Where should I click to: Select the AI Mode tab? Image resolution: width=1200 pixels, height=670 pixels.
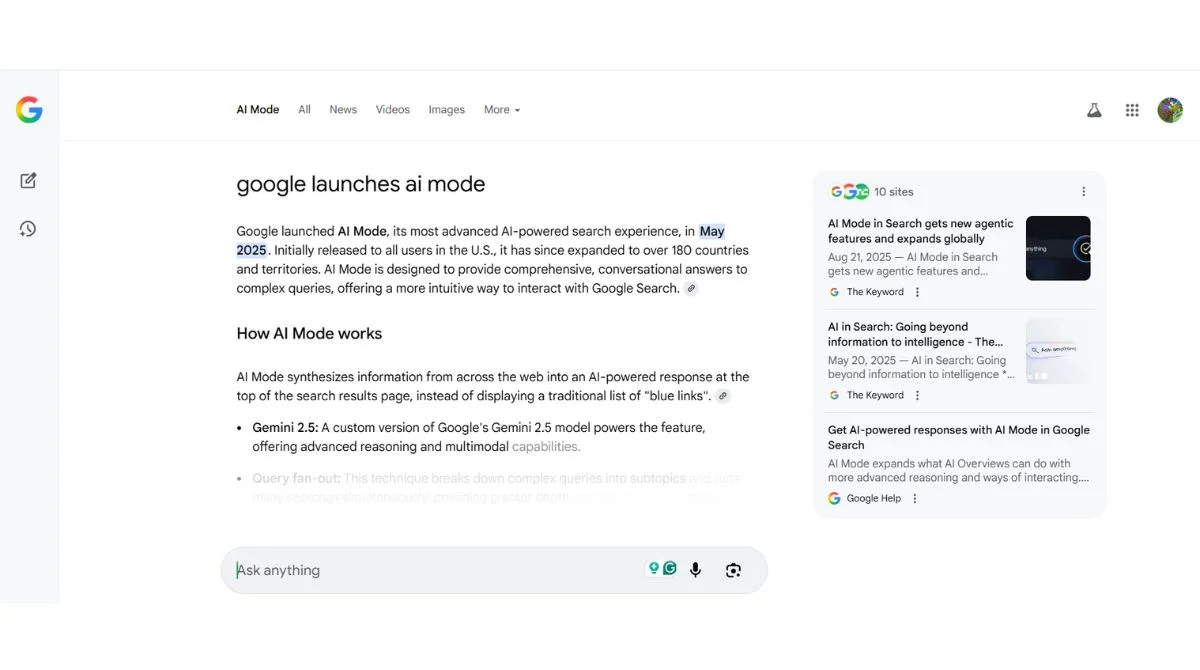click(x=258, y=110)
